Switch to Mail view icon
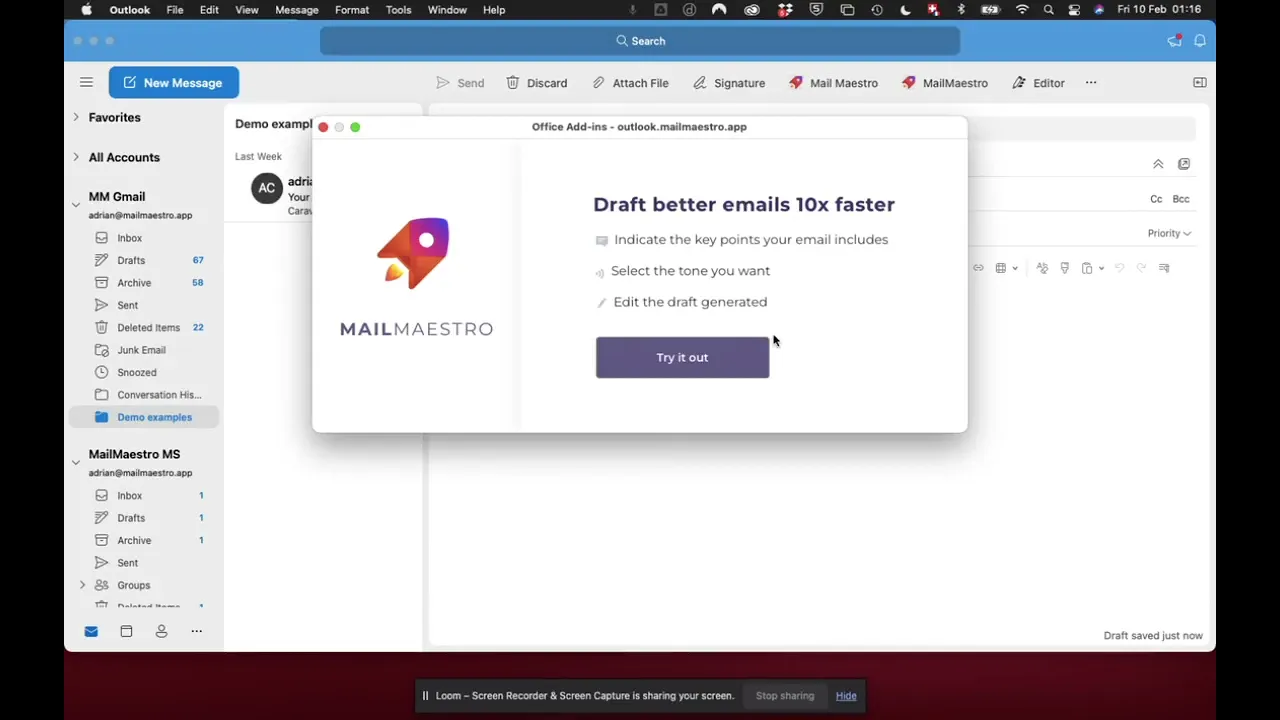Viewport: 1280px width, 720px height. point(91,631)
